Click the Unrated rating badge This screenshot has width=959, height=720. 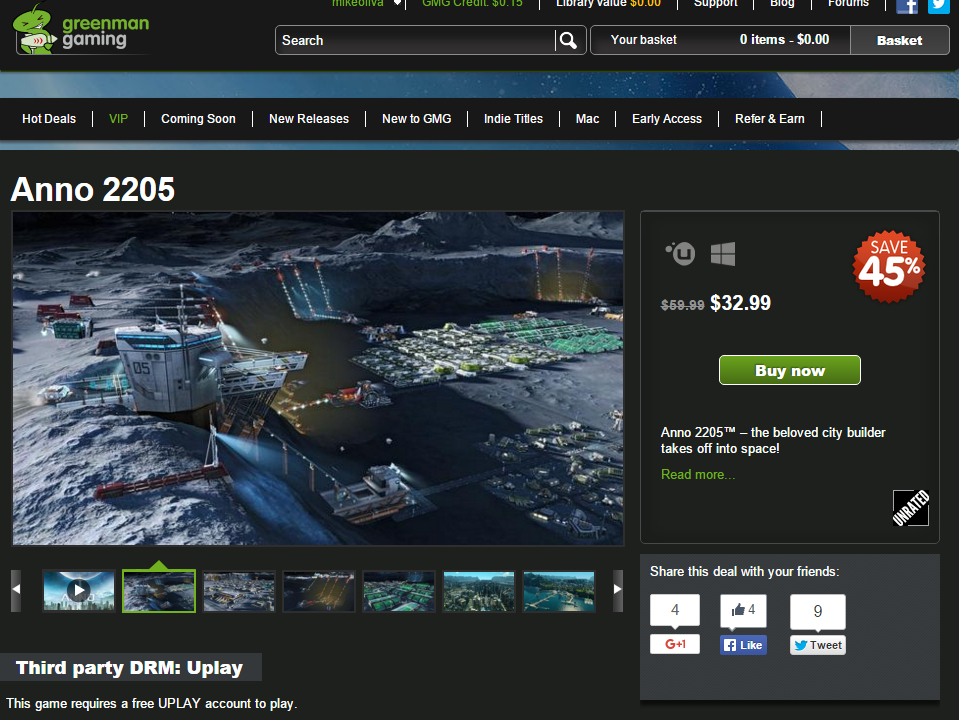pyautogui.click(x=911, y=508)
